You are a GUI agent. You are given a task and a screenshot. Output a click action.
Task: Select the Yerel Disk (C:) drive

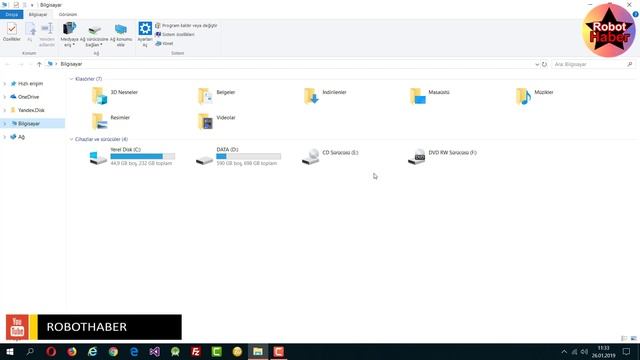point(132,156)
